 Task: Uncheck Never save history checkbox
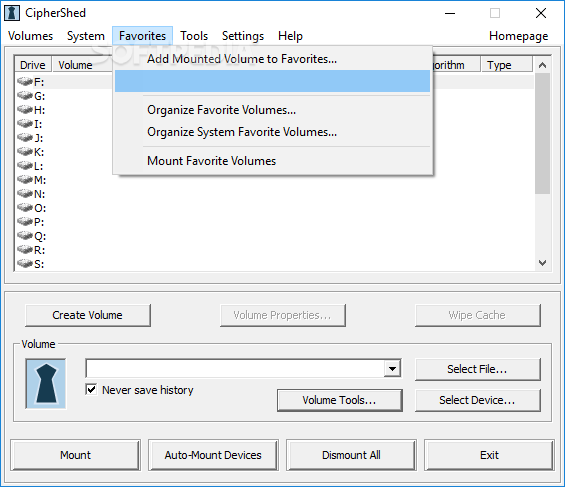click(x=92, y=389)
